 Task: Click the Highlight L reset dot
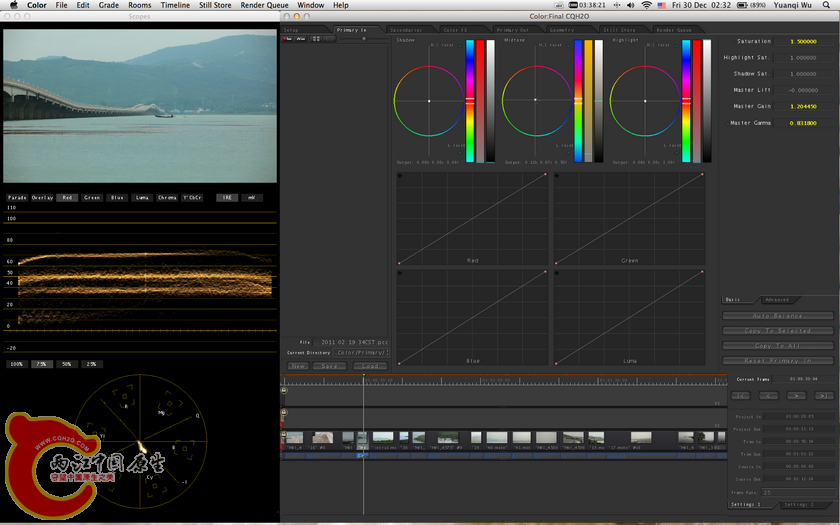[676, 152]
